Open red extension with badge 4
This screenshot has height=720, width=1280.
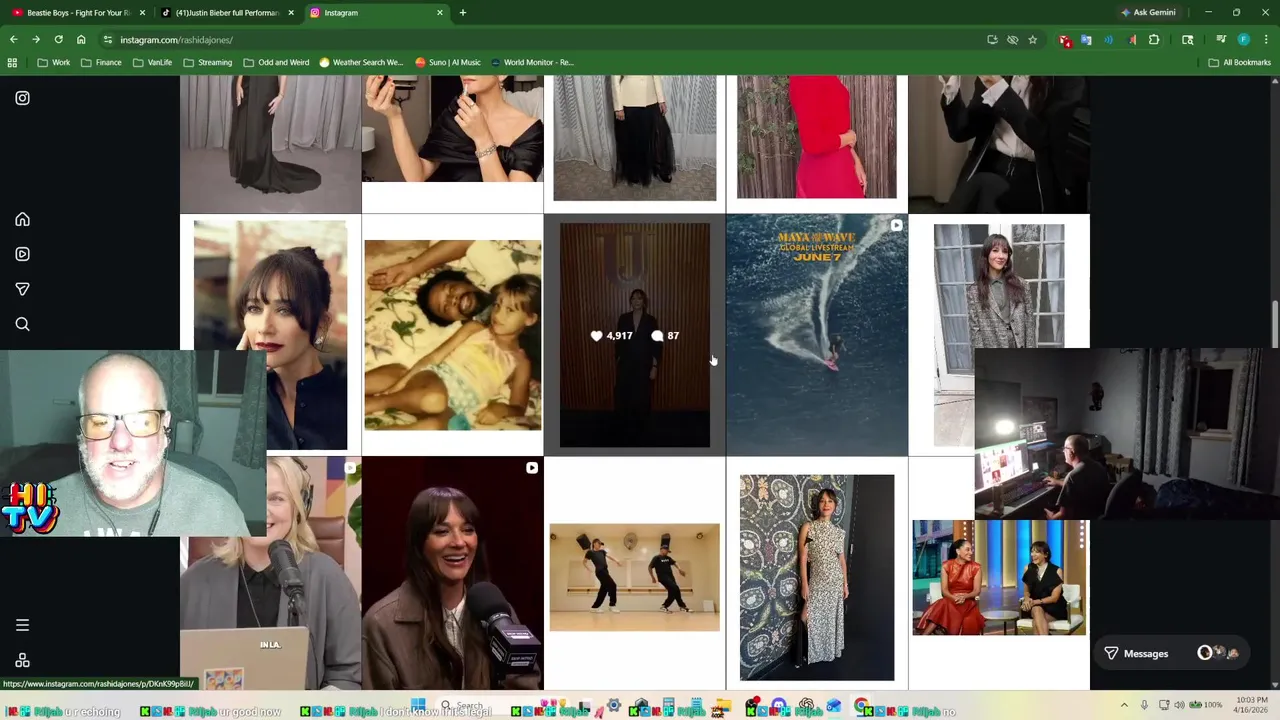[1065, 40]
